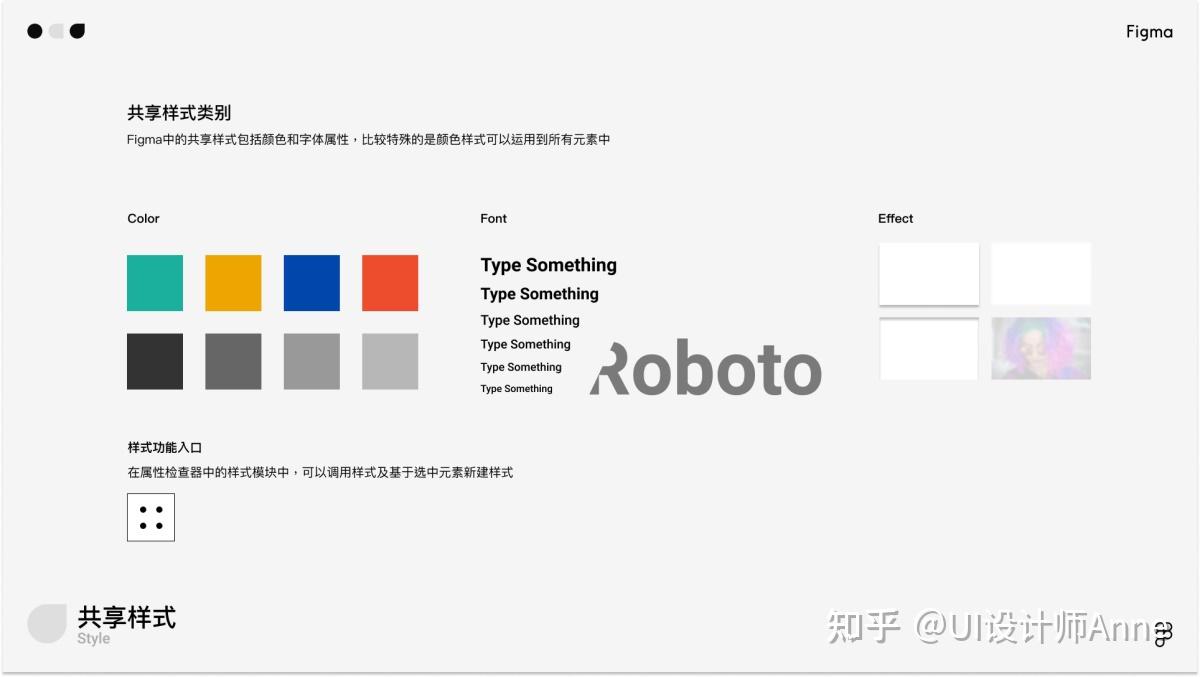Select the lightest gray swatch in the second row
The width and height of the screenshot is (1200, 677).
point(389,361)
